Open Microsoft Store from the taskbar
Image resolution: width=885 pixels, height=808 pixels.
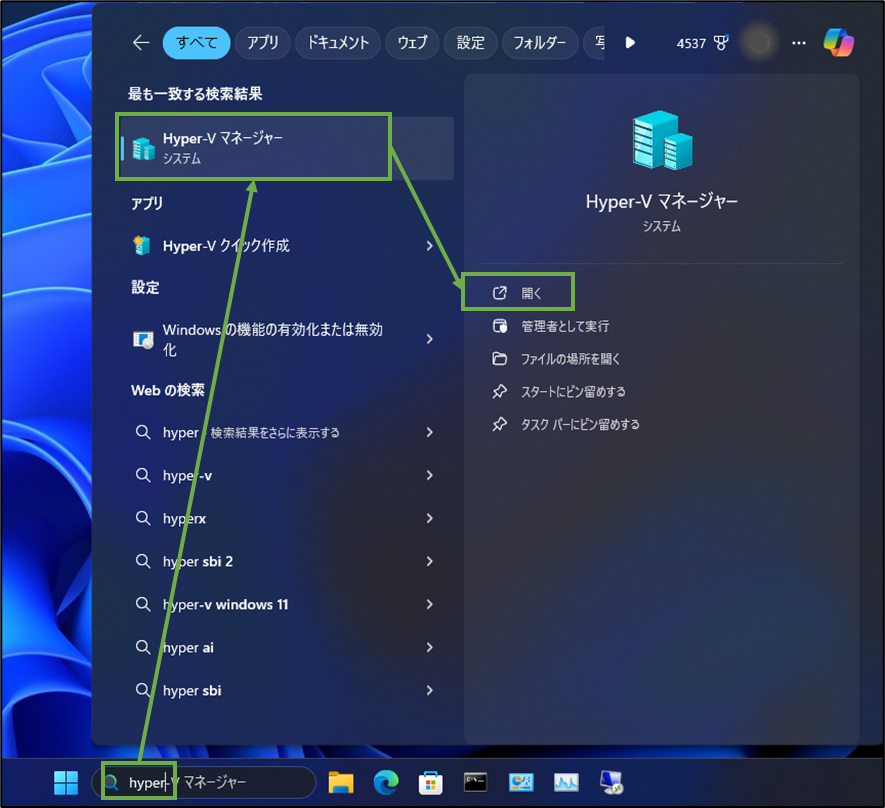click(430, 782)
